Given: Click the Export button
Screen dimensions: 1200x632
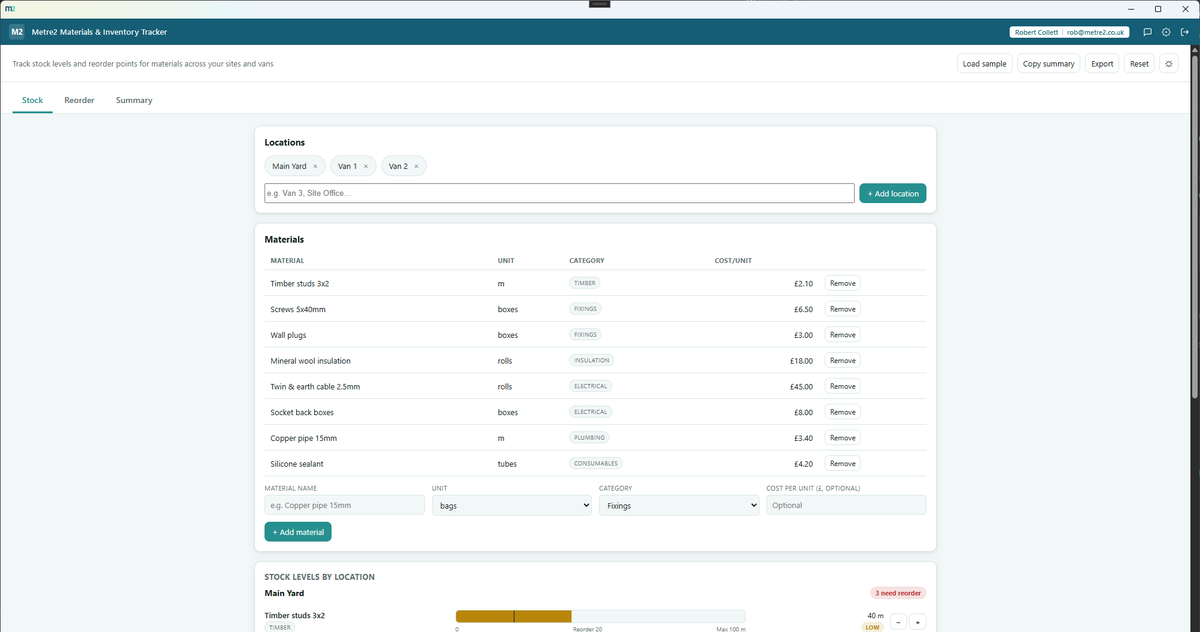Looking at the screenshot, I should tap(1102, 64).
